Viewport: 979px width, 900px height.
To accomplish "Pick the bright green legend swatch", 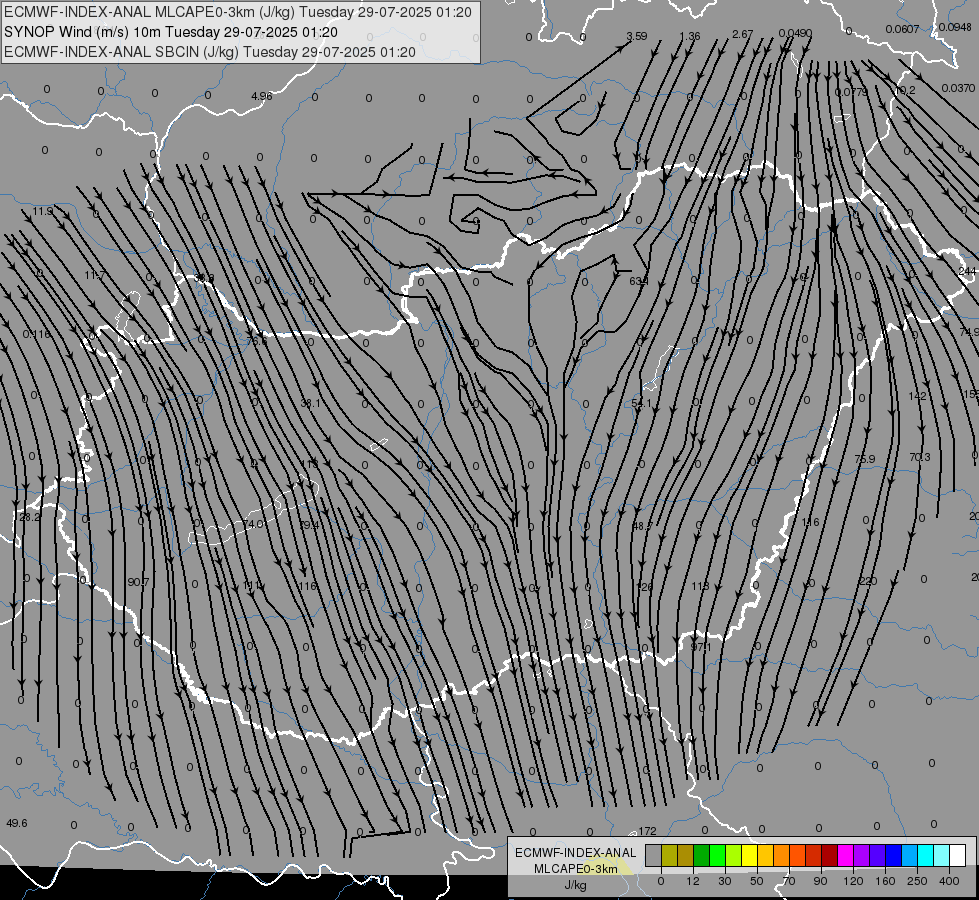I will [717, 855].
